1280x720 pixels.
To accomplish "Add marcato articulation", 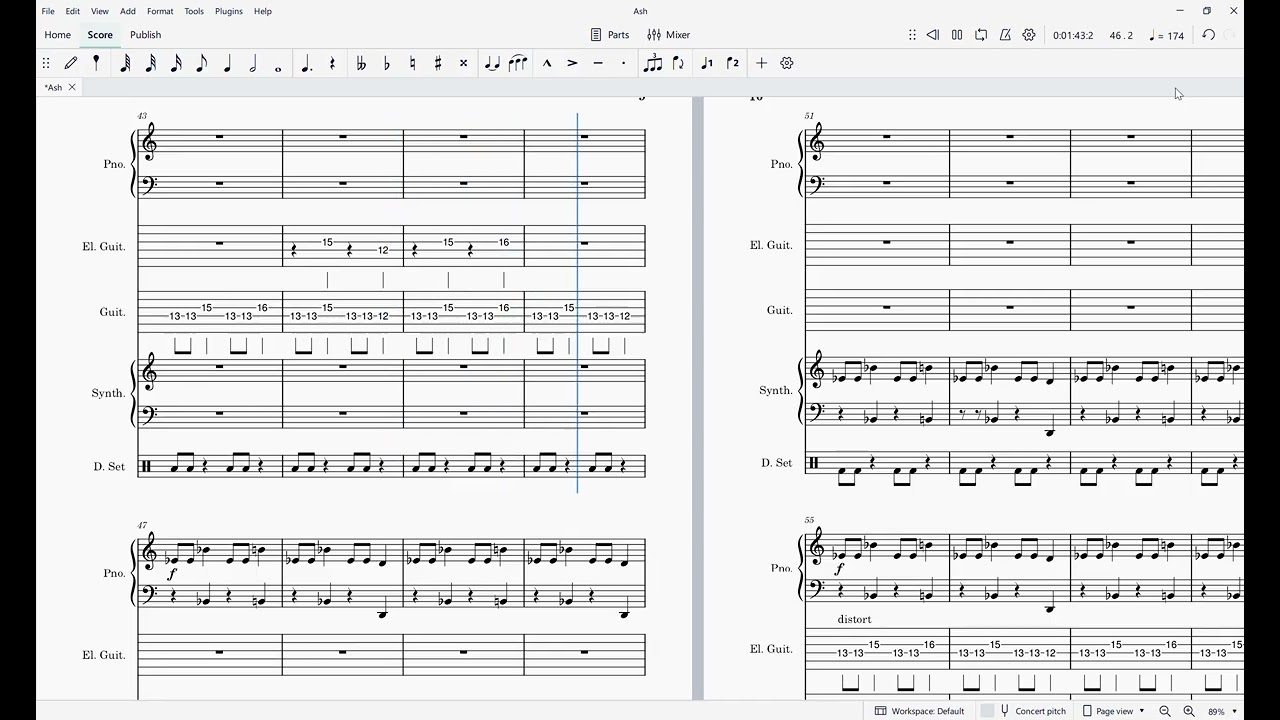I will coord(547,63).
